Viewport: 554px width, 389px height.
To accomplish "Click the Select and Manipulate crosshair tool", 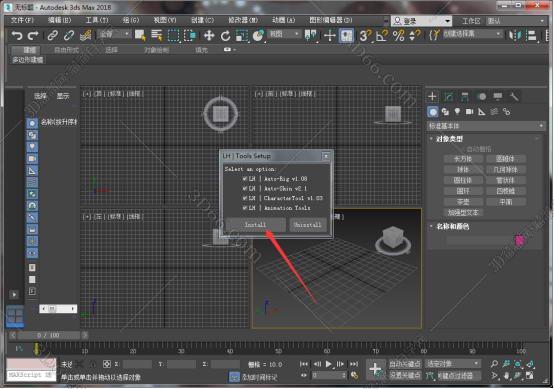I will (329, 35).
